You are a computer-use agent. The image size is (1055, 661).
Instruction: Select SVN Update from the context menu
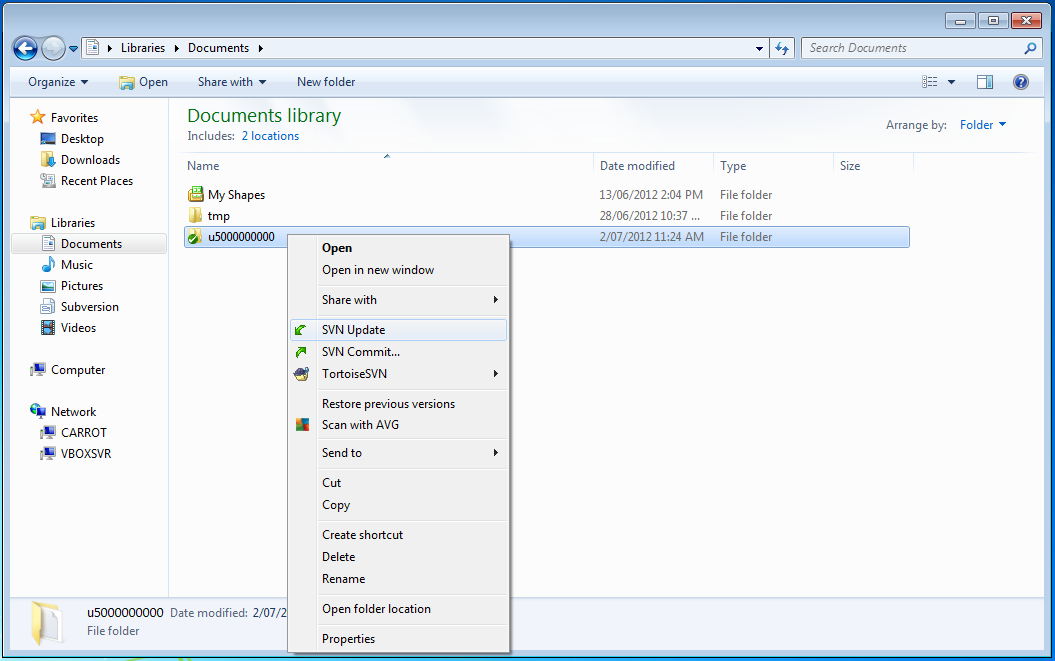(354, 329)
